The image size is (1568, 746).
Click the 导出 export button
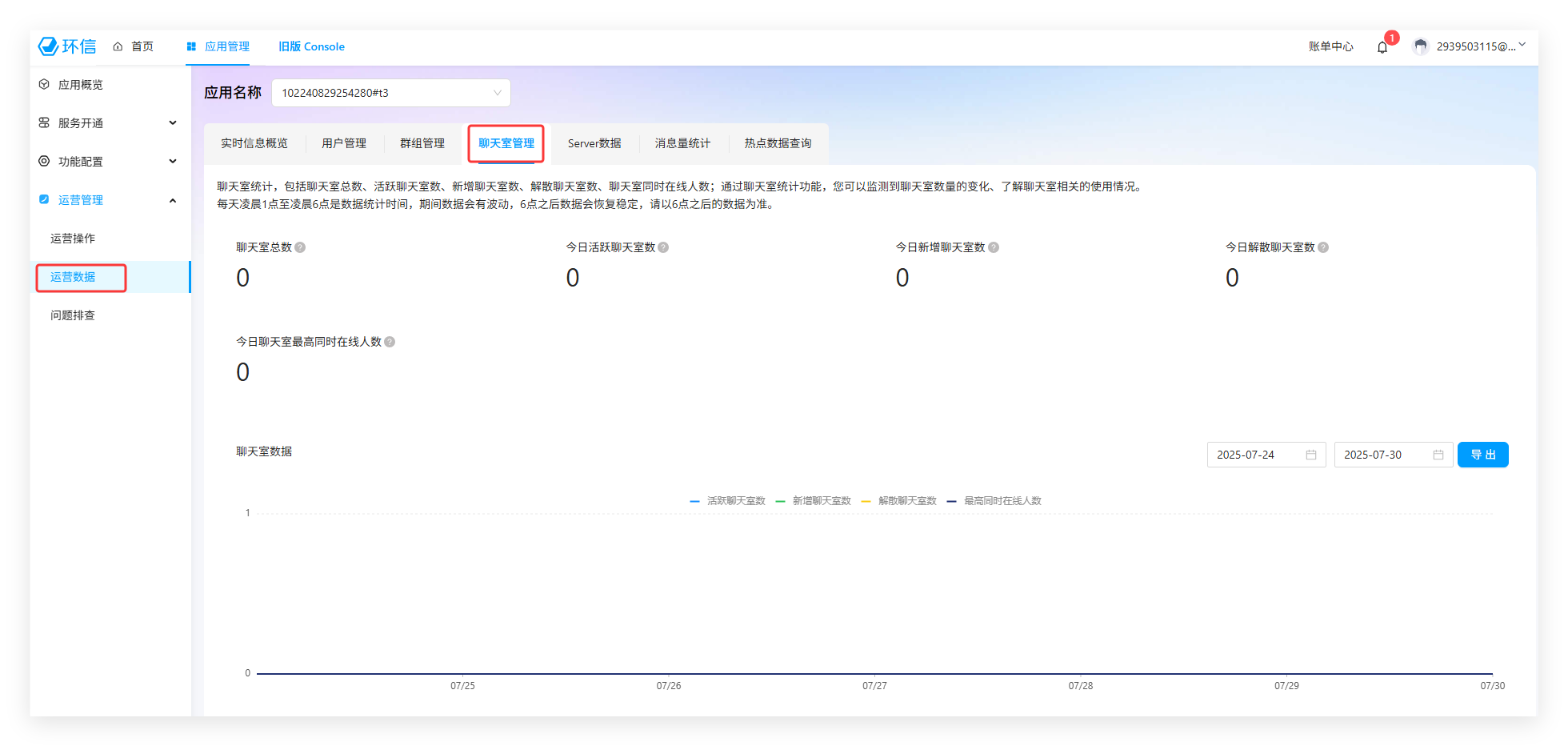(1482, 455)
